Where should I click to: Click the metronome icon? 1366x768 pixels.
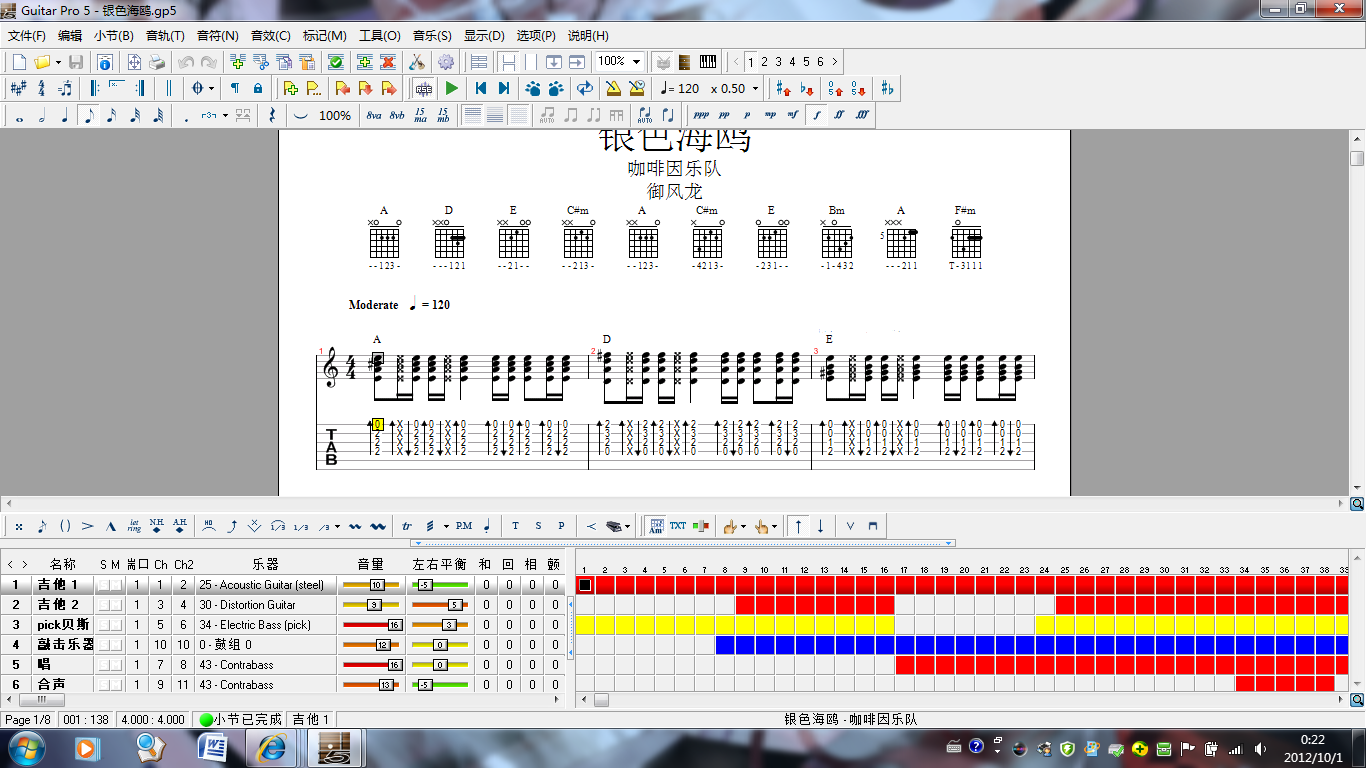click(x=613, y=88)
